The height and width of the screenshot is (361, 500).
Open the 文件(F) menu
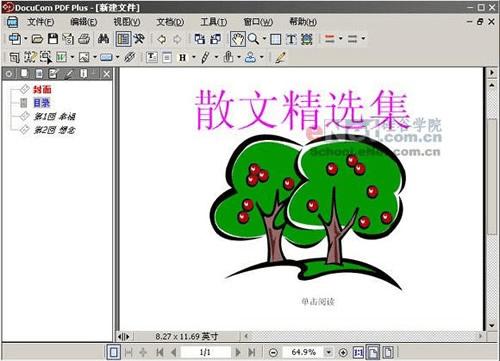(41, 22)
